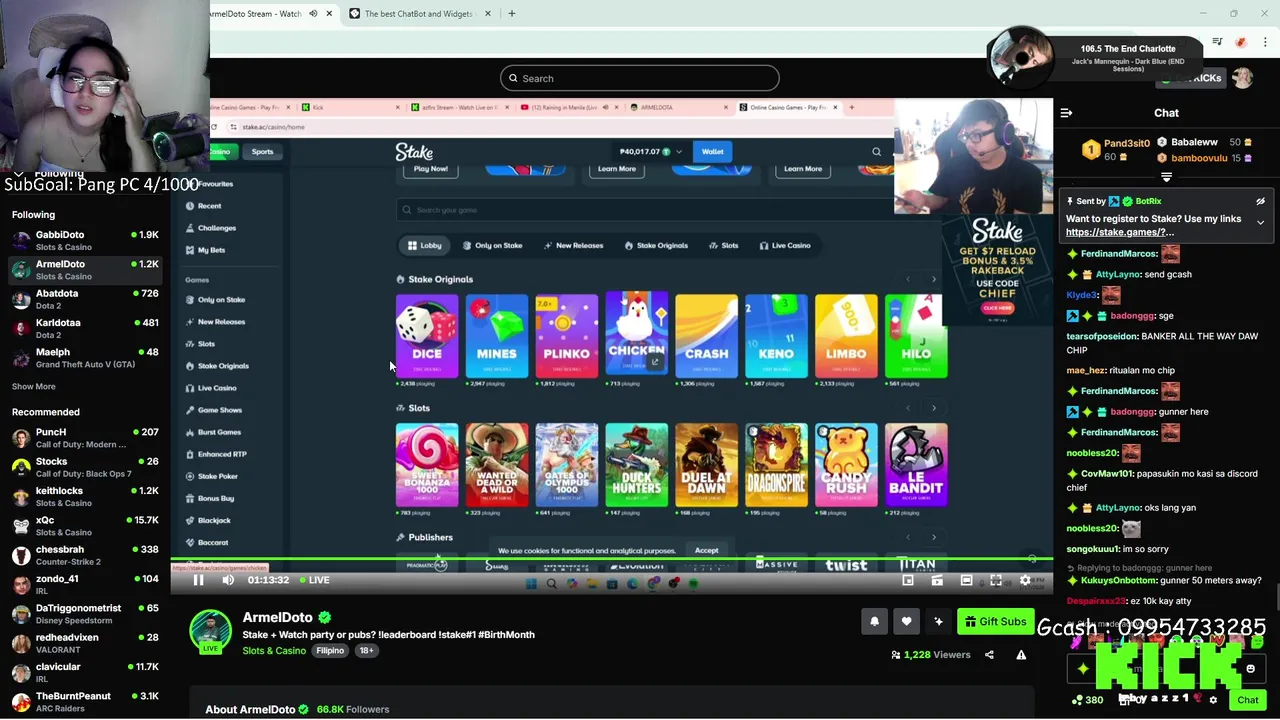Open stream player settings gear
Screen dimensions: 1280x720
pyautogui.click(x=1025, y=580)
